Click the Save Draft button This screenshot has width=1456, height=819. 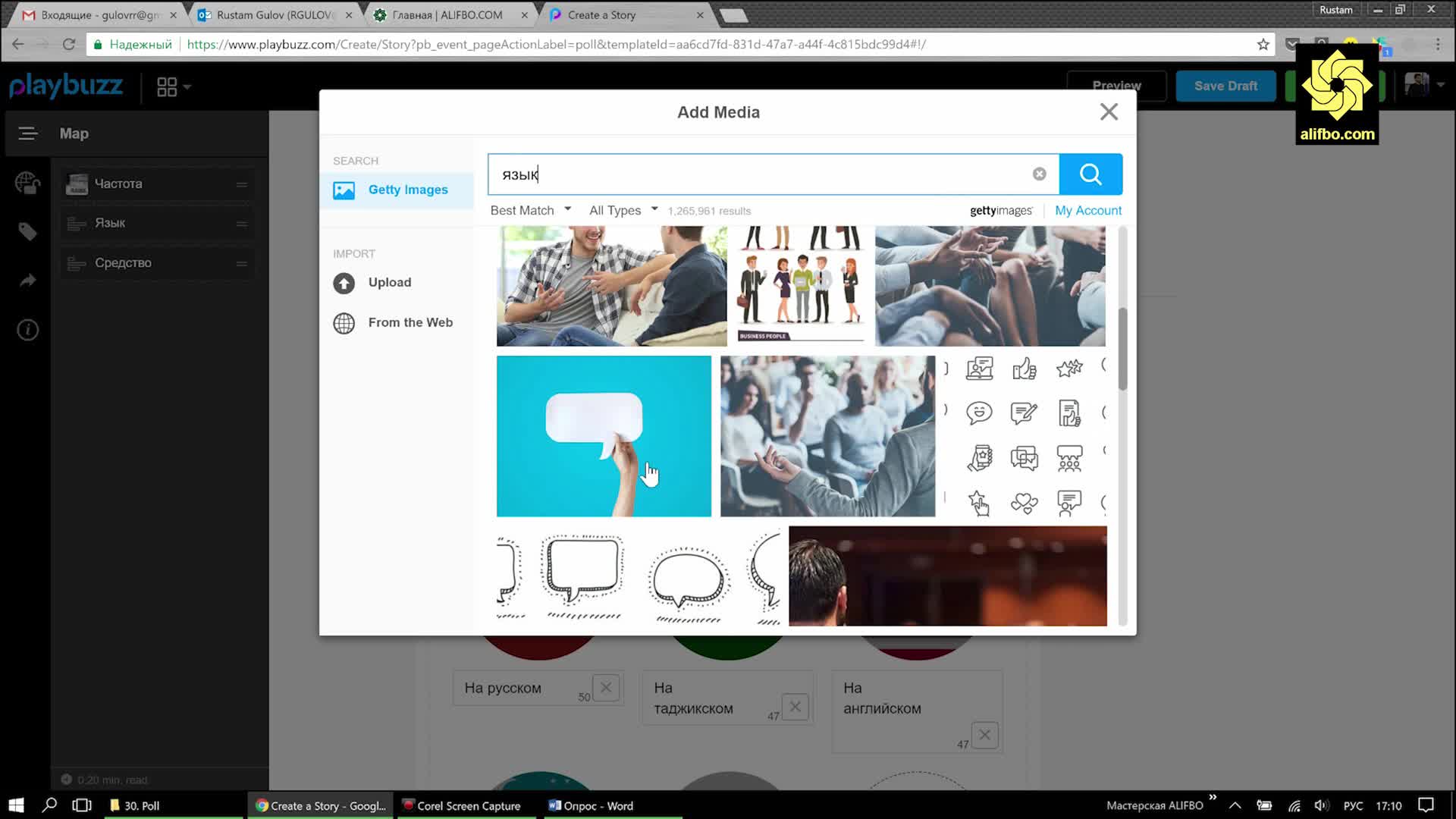(1225, 86)
